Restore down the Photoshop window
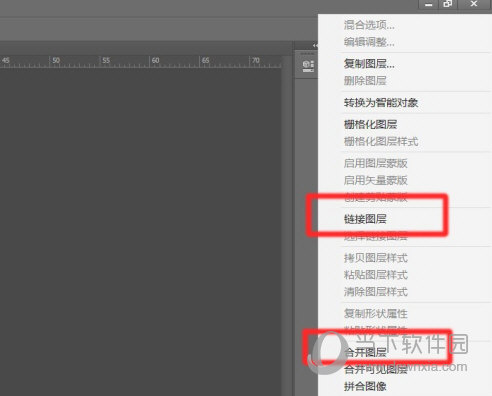Image resolution: width=492 pixels, height=396 pixels. tap(448, 4)
